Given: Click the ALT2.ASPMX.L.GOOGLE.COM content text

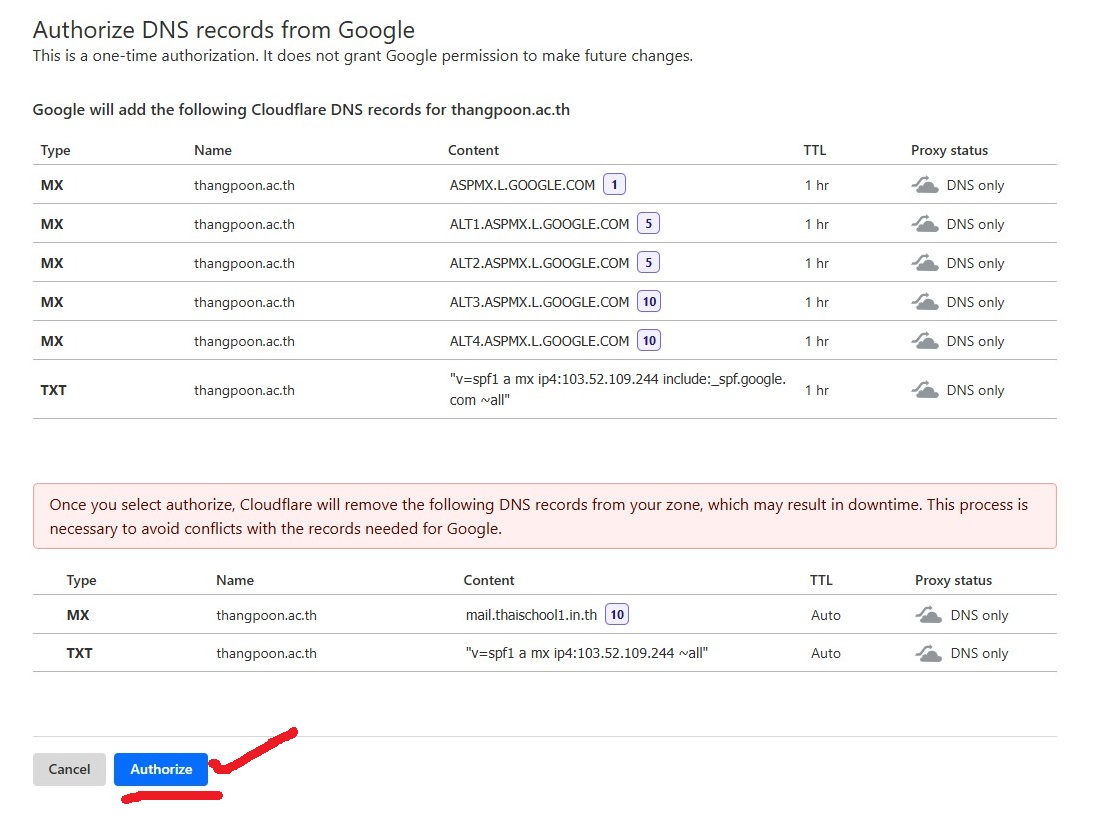Looking at the screenshot, I should (x=539, y=263).
